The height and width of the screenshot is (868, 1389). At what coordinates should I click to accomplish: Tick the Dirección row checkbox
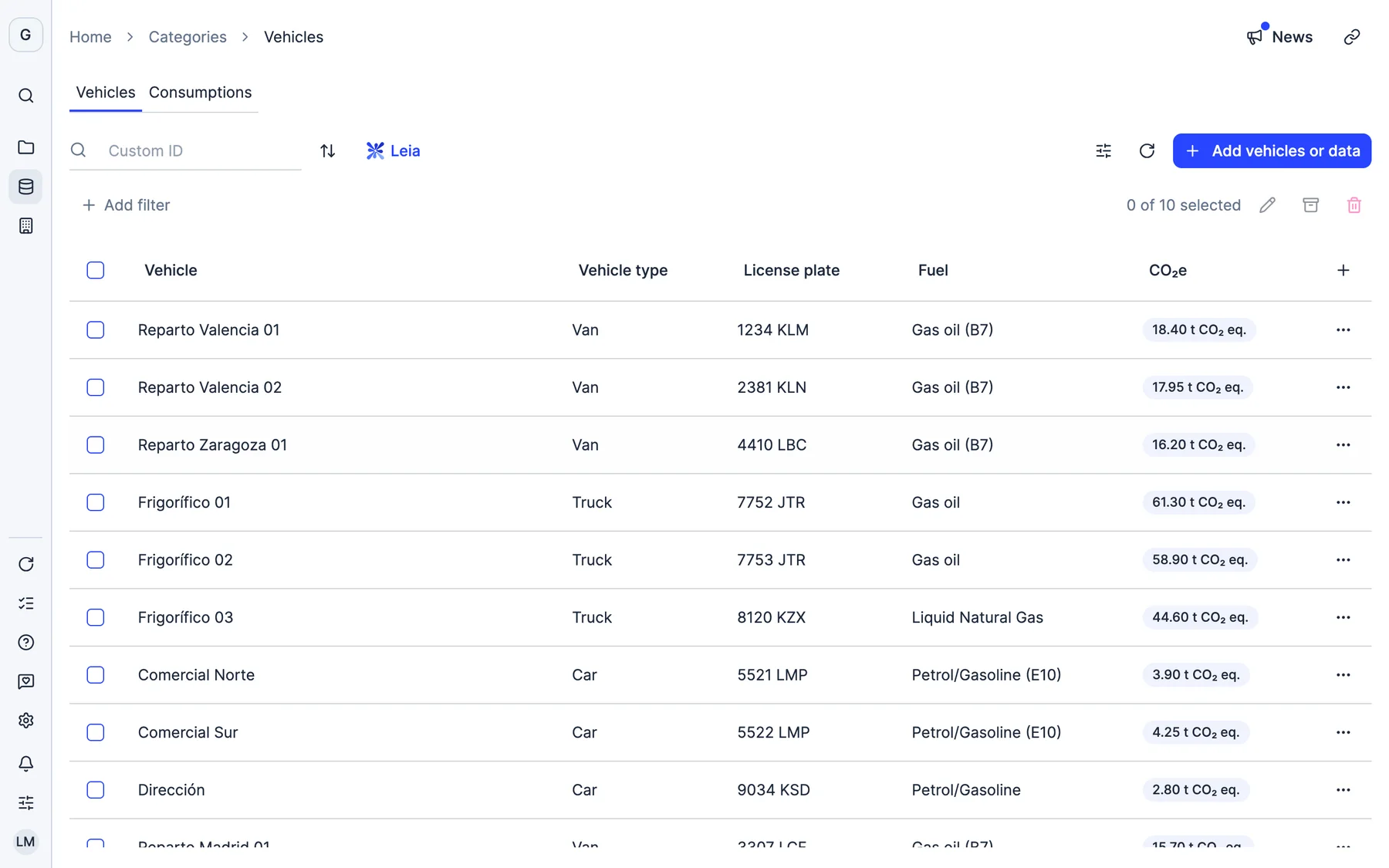[96, 790]
